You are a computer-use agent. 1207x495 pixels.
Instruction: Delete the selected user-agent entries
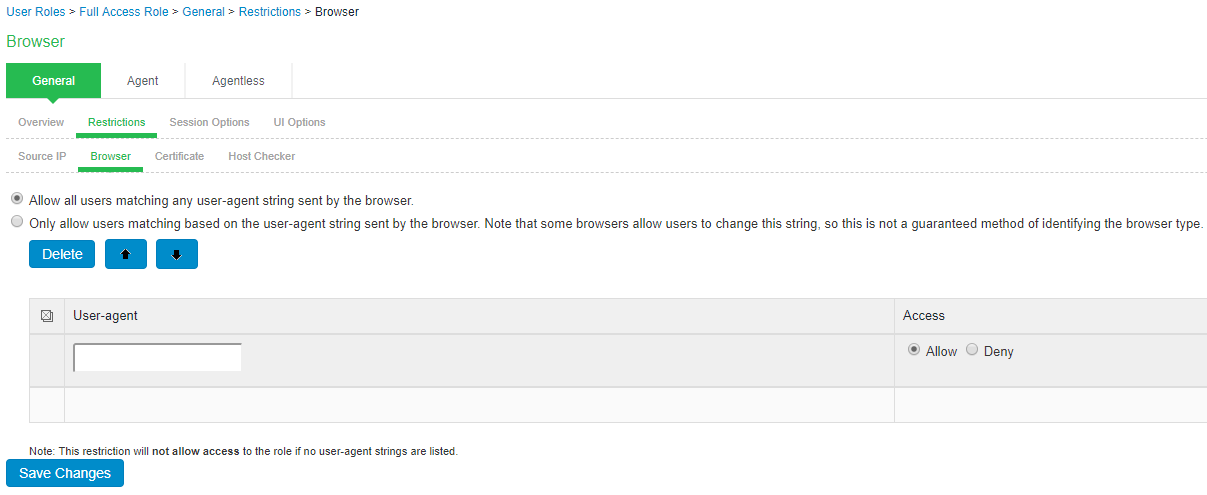(x=62, y=254)
